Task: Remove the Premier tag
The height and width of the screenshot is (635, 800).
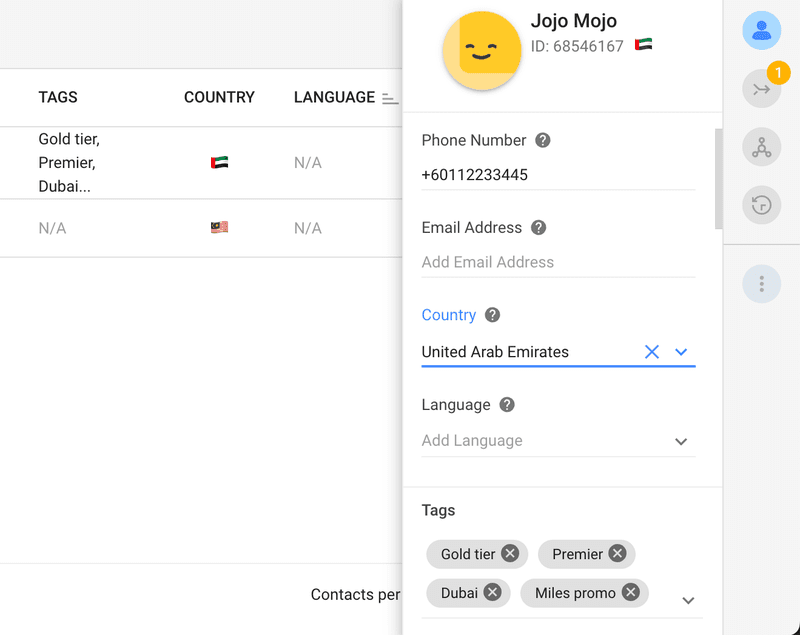Action: 617,553
